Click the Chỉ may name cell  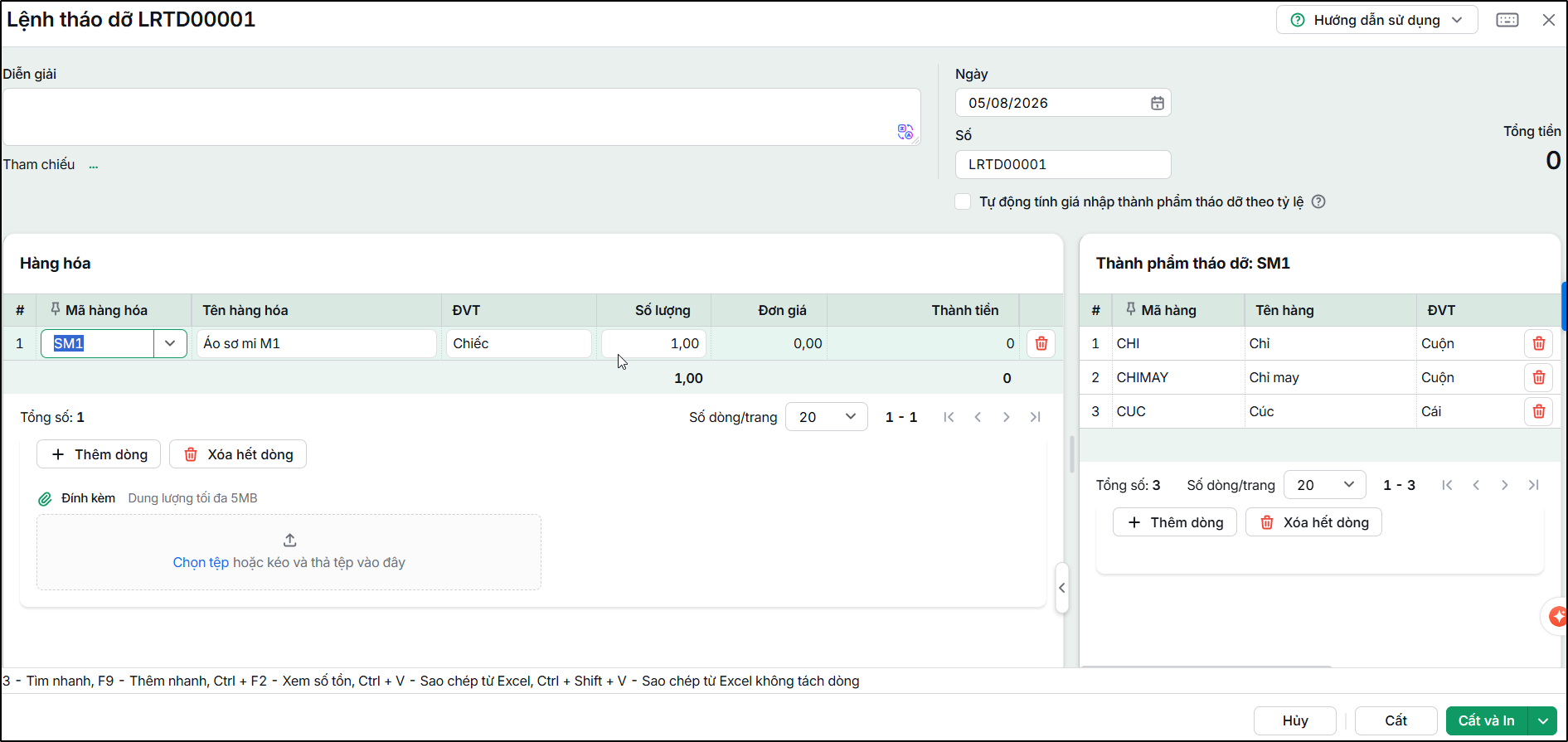1330,377
